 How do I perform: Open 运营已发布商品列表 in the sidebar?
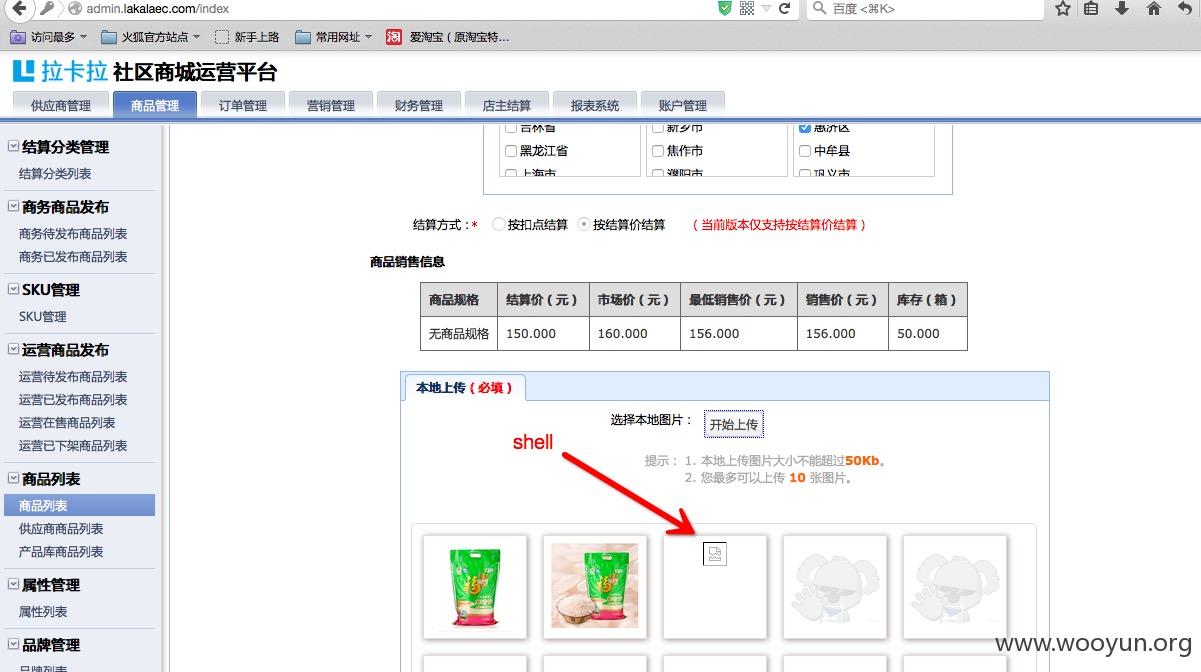click(x=73, y=400)
